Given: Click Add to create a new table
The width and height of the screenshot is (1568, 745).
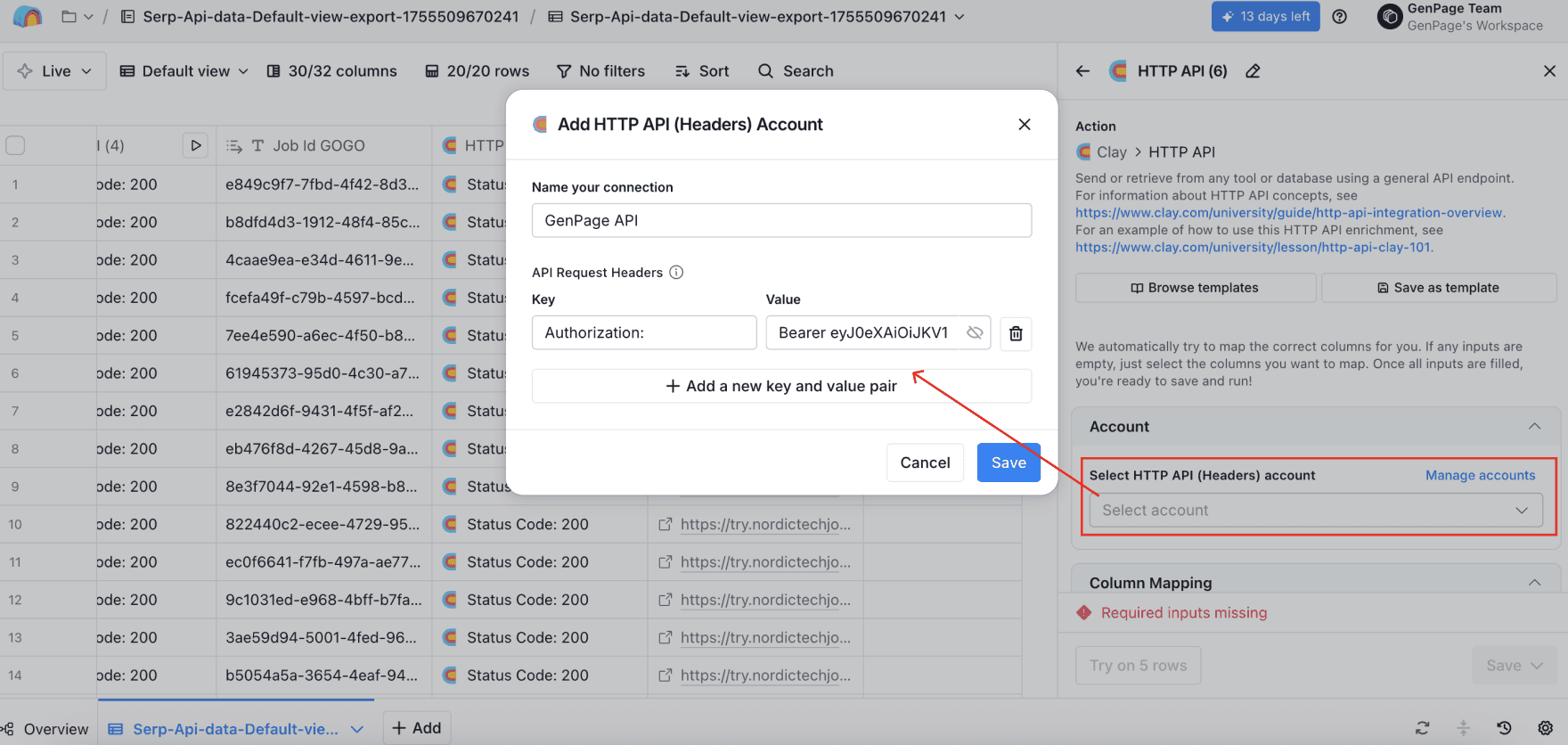Looking at the screenshot, I should (x=416, y=728).
